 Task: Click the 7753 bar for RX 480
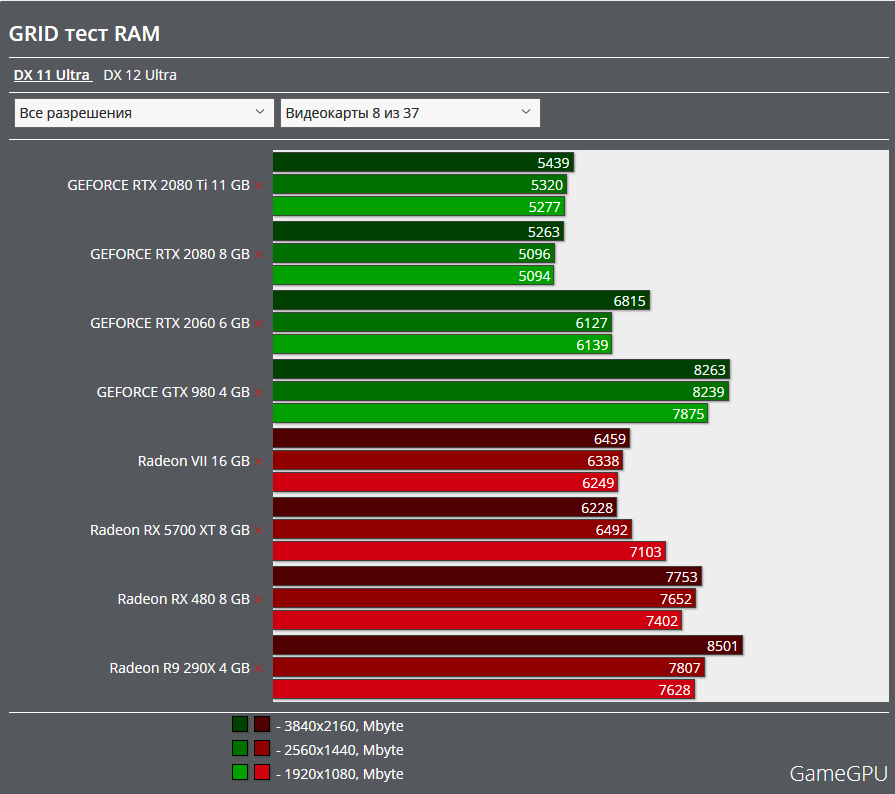coord(487,577)
